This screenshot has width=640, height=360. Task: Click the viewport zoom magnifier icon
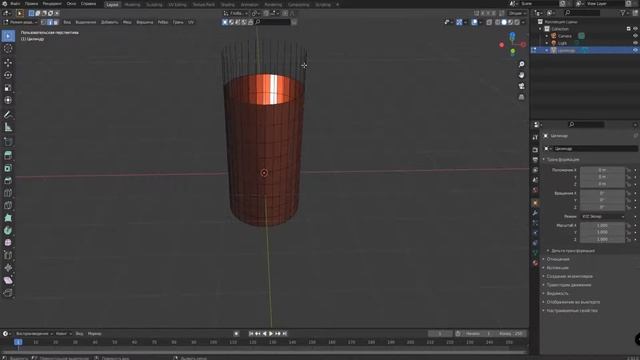(521, 64)
